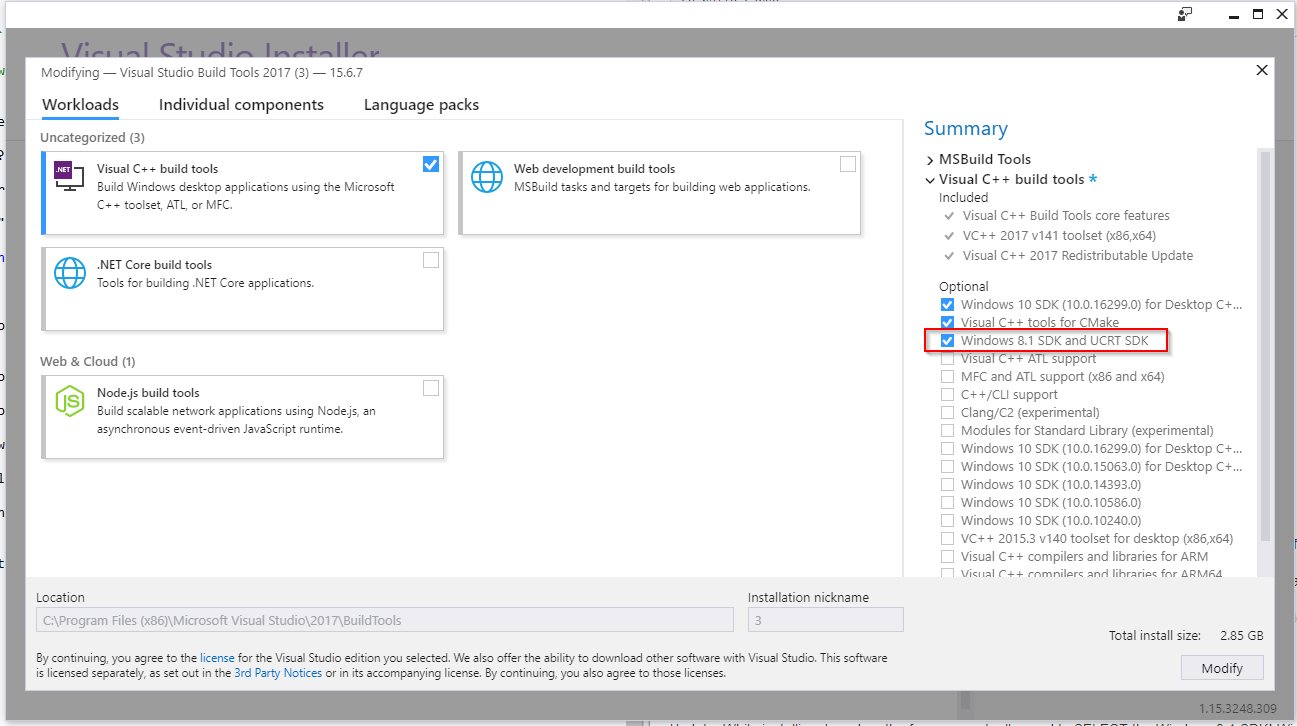Collapse Visual C++ build tools in Summary

click(930, 180)
